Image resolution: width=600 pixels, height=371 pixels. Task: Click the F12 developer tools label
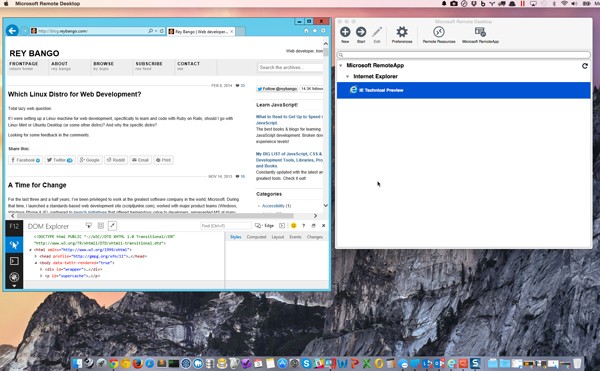tap(14, 226)
